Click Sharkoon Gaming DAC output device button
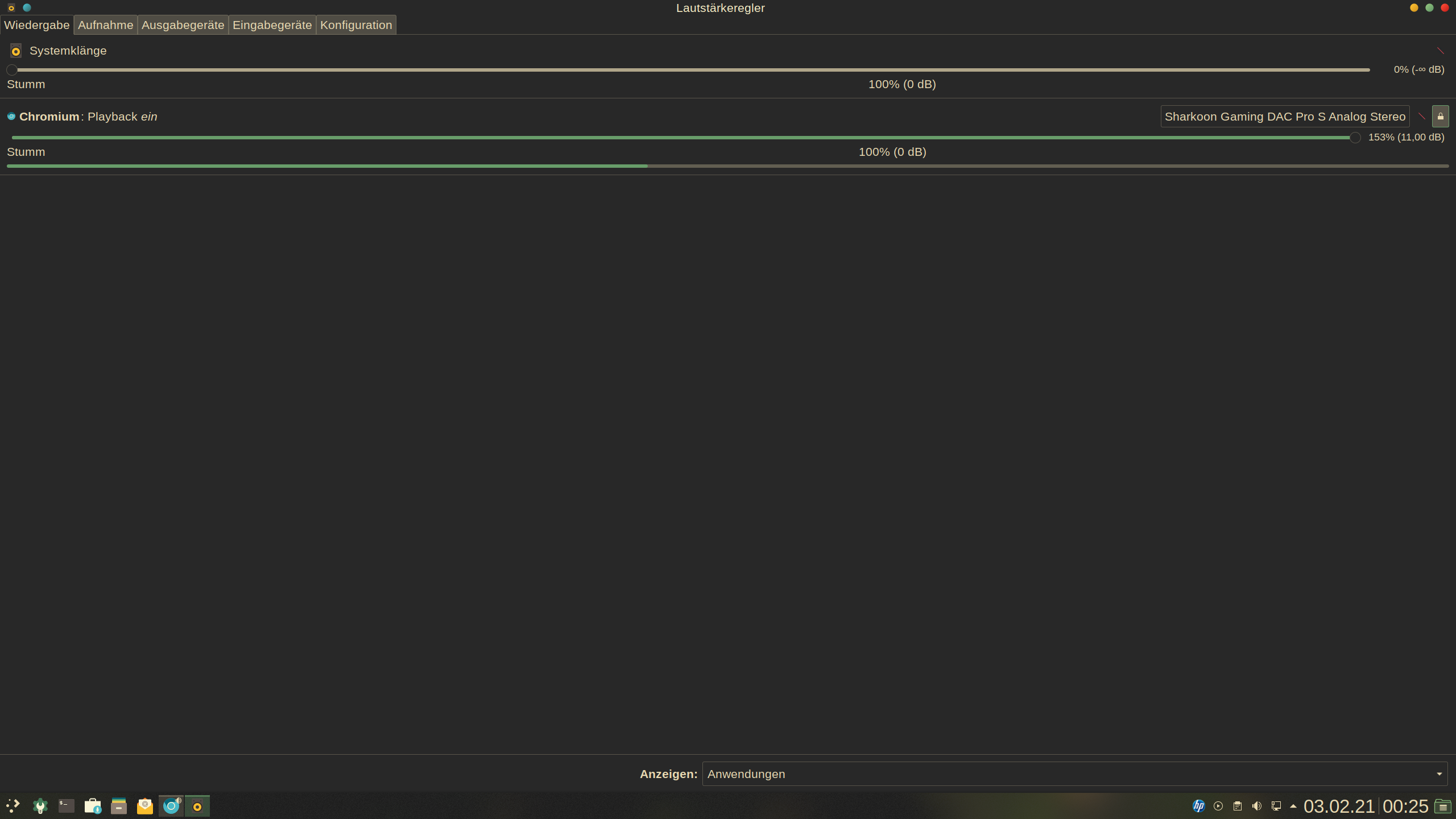The image size is (1456, 819). click(1284, 117)
